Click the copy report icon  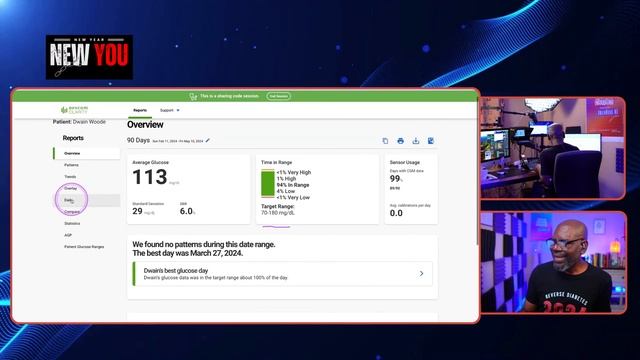point(385,141)
